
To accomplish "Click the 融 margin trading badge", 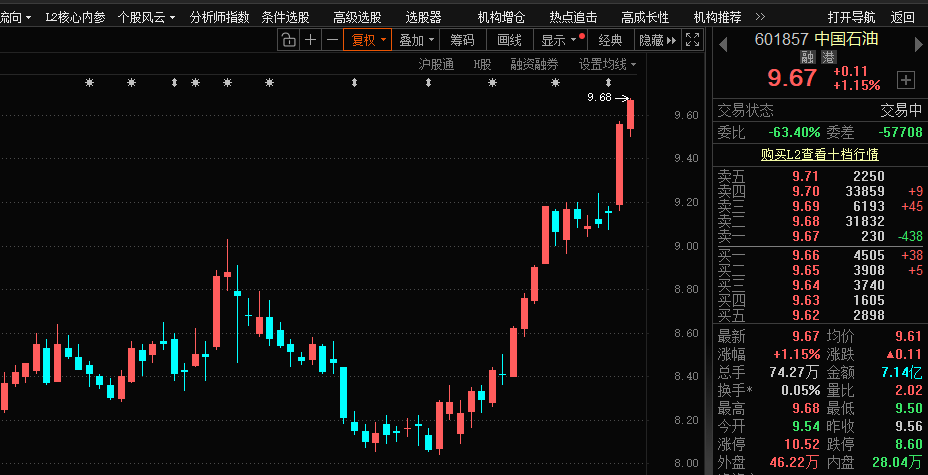I will click(808, 58).
